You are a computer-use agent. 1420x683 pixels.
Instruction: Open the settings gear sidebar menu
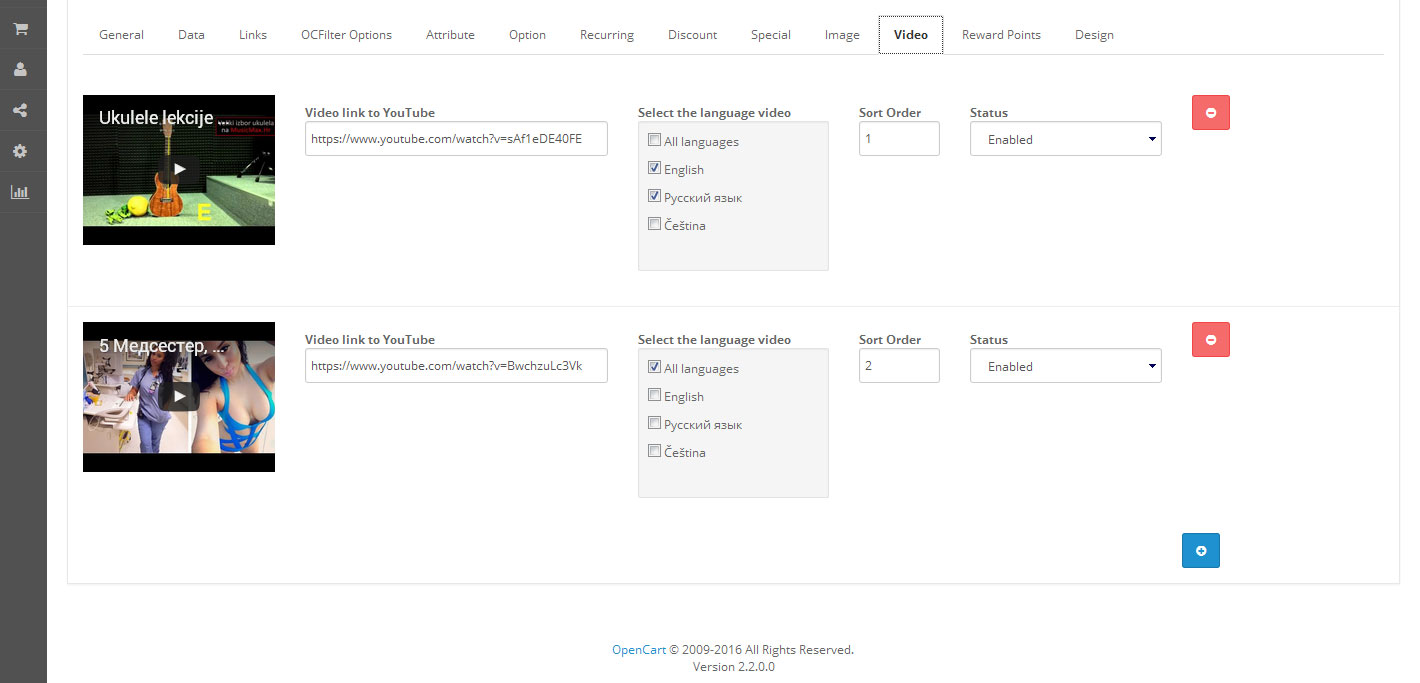(20, 151)
